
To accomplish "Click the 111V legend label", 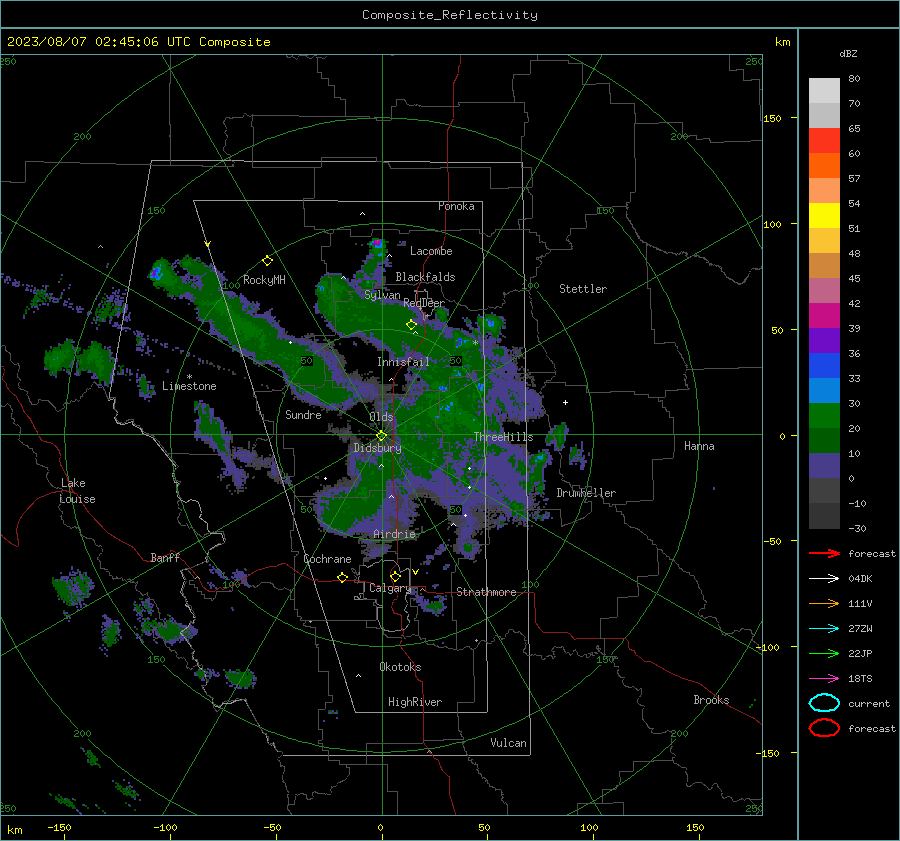I will [x=860, y=603].
